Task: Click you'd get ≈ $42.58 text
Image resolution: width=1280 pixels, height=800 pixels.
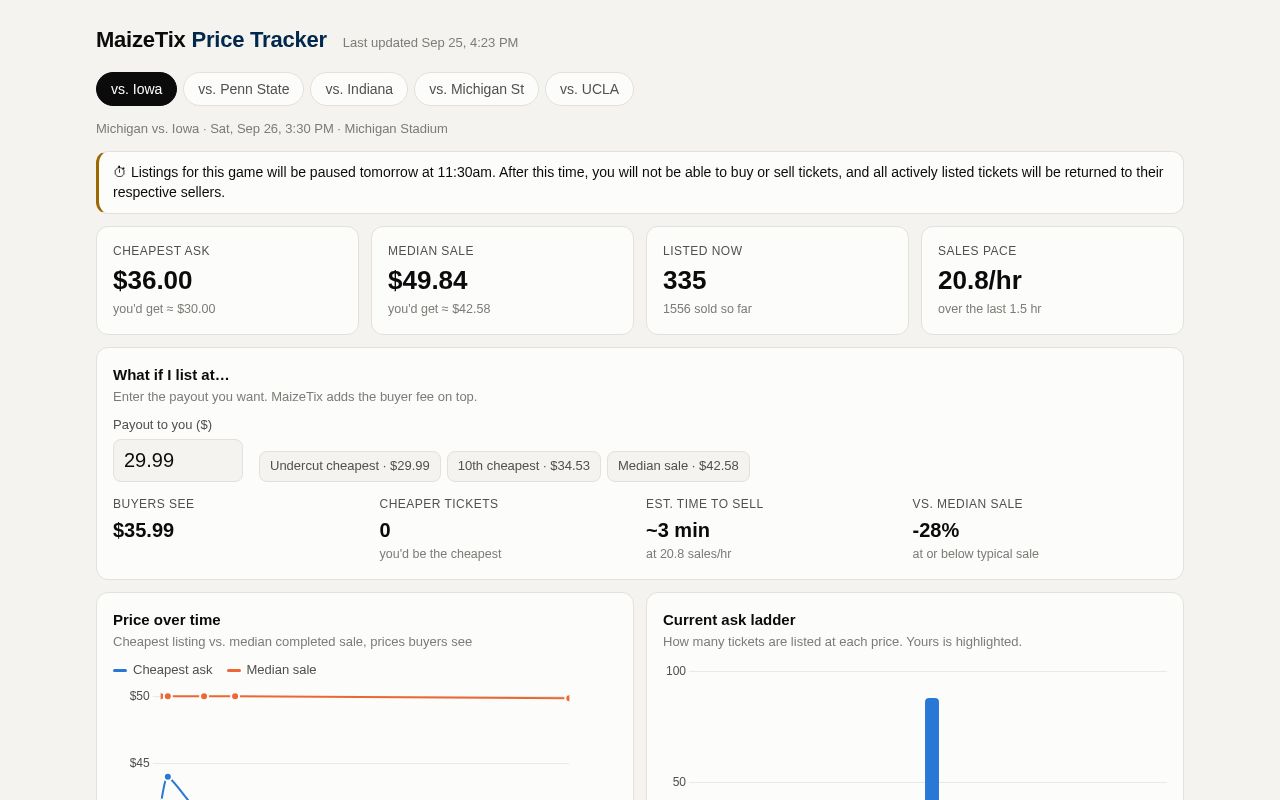Action: [x=439, y=309]
